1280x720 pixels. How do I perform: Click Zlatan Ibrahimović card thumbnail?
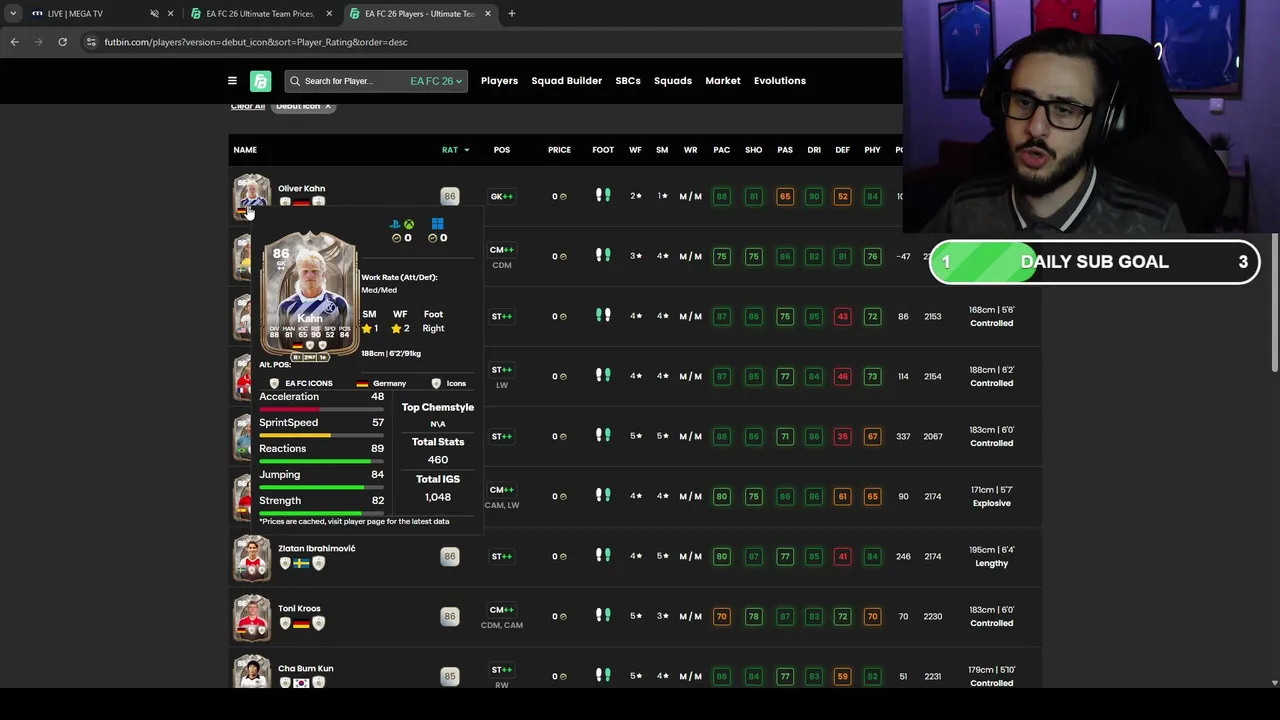pyautogui.click(x=252, y=557)
